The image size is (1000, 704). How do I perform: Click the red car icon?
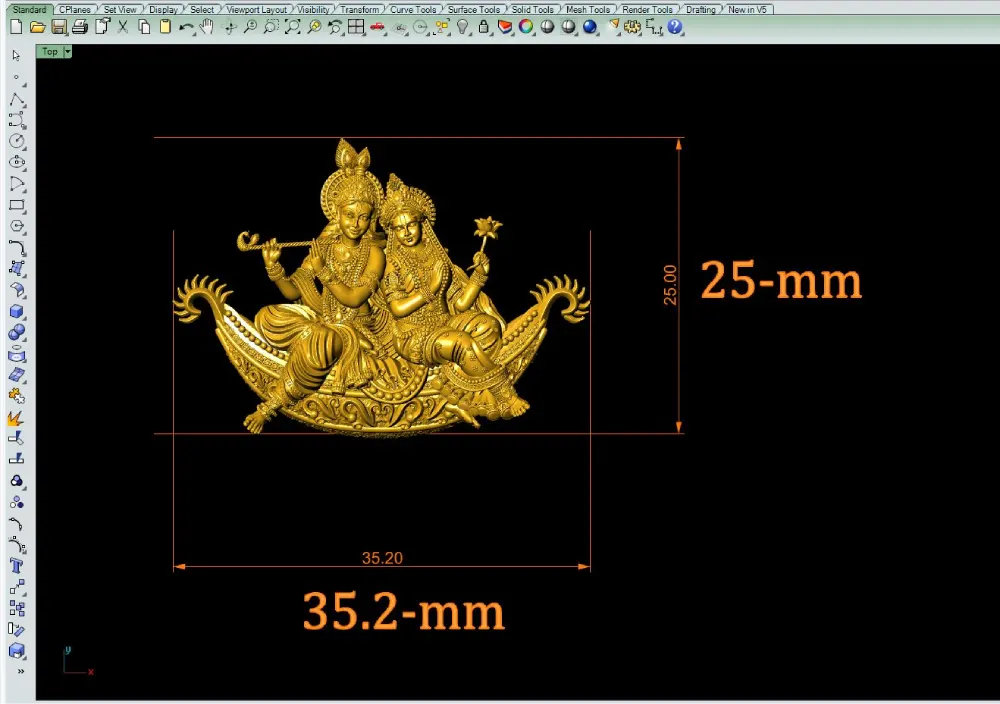tap(378, 27)
